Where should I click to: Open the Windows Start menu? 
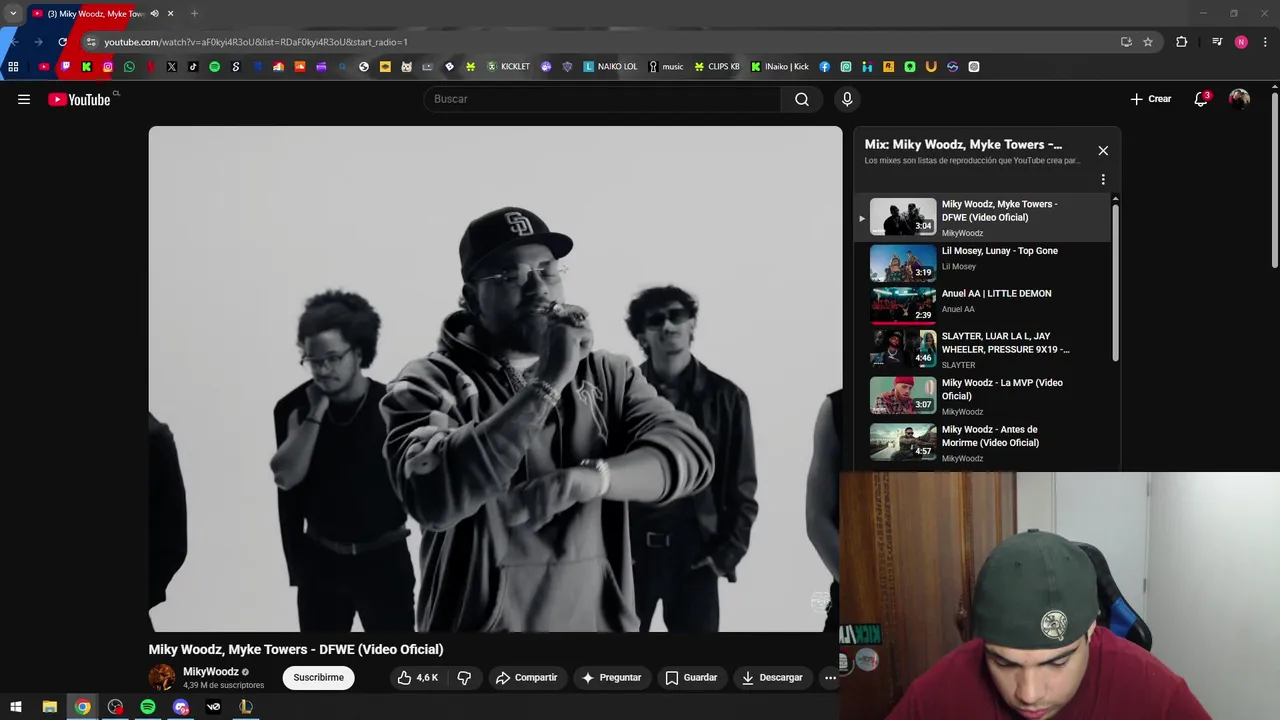point(16,707)
